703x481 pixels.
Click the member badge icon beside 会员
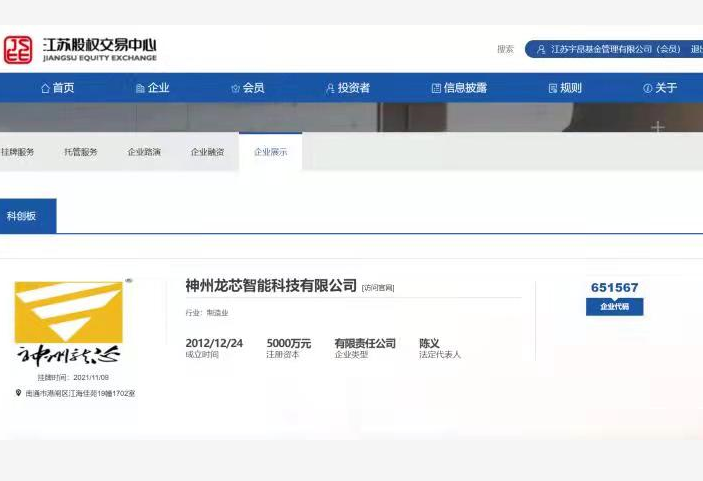(x=235, y=88)
